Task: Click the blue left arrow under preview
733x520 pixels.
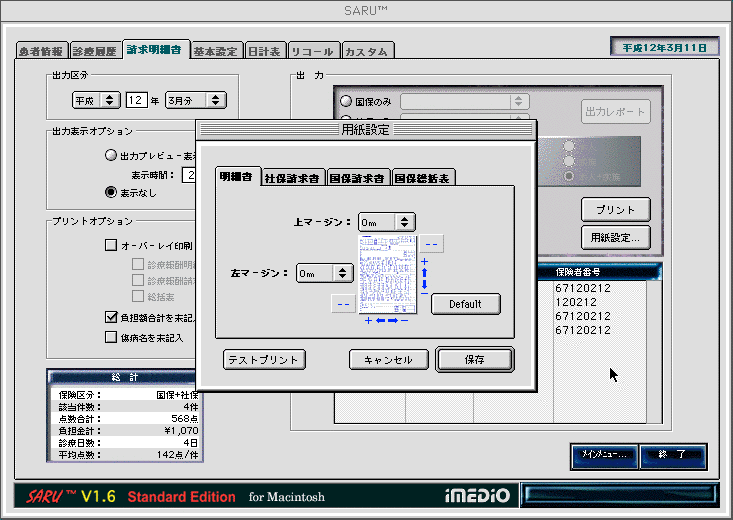Action: pos(381,320)
